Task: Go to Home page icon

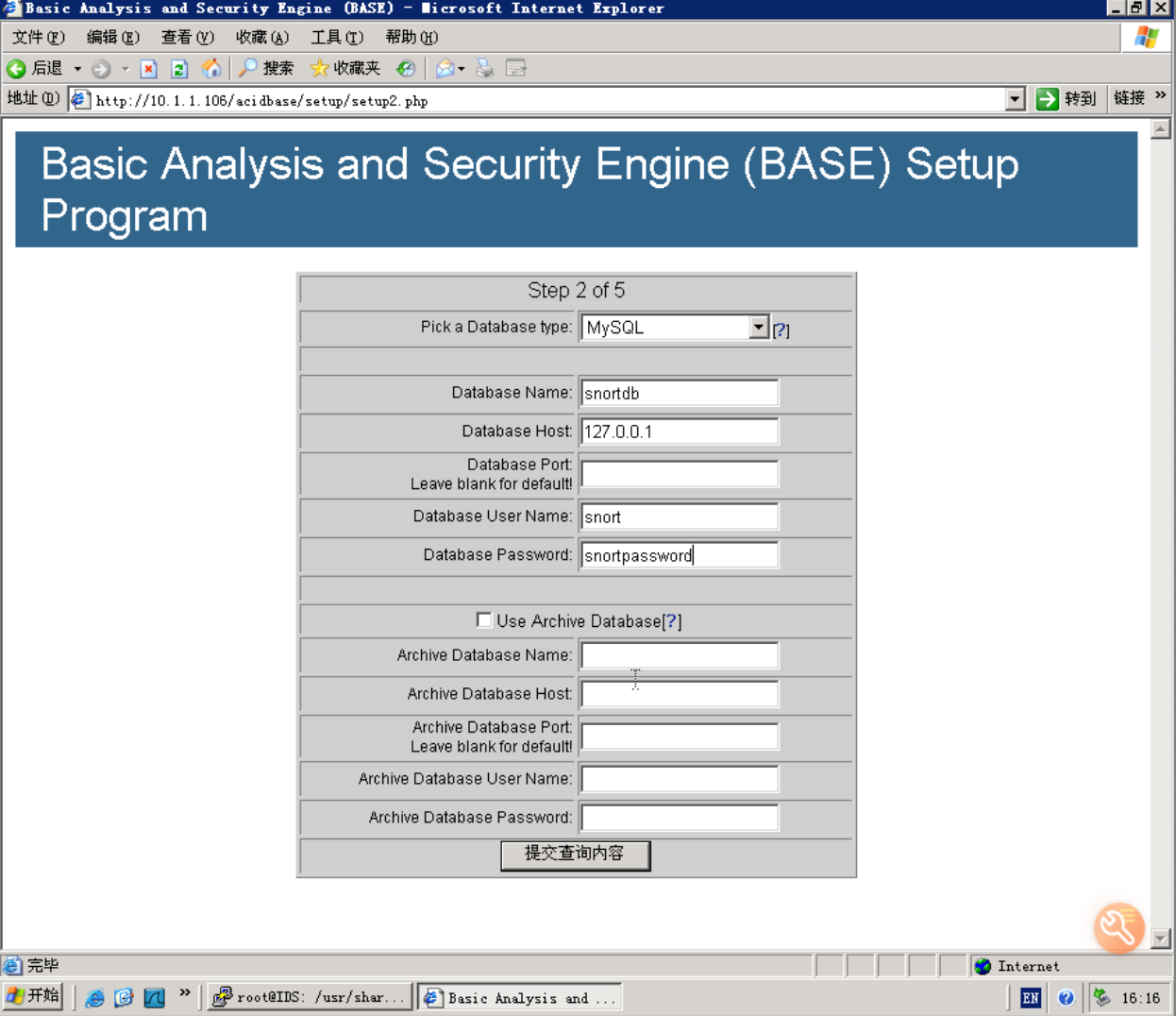Action: (x=211, y=68)
